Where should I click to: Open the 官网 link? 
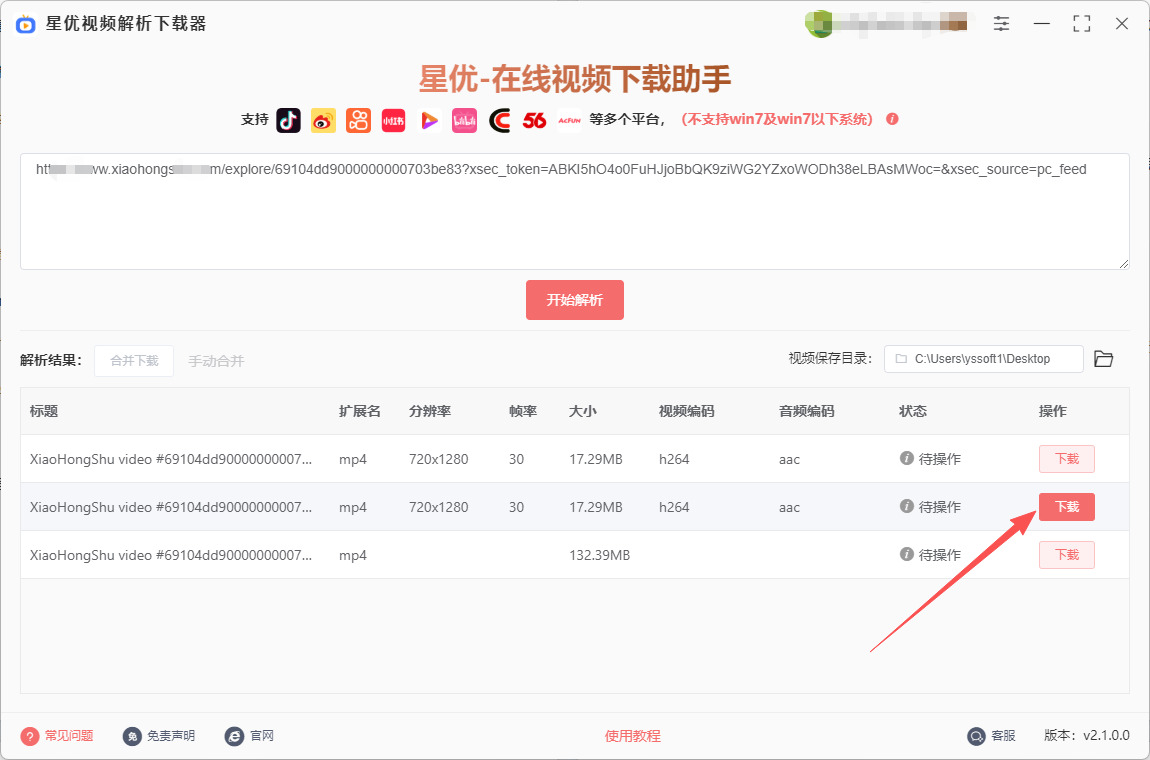(x=262, y=736)
